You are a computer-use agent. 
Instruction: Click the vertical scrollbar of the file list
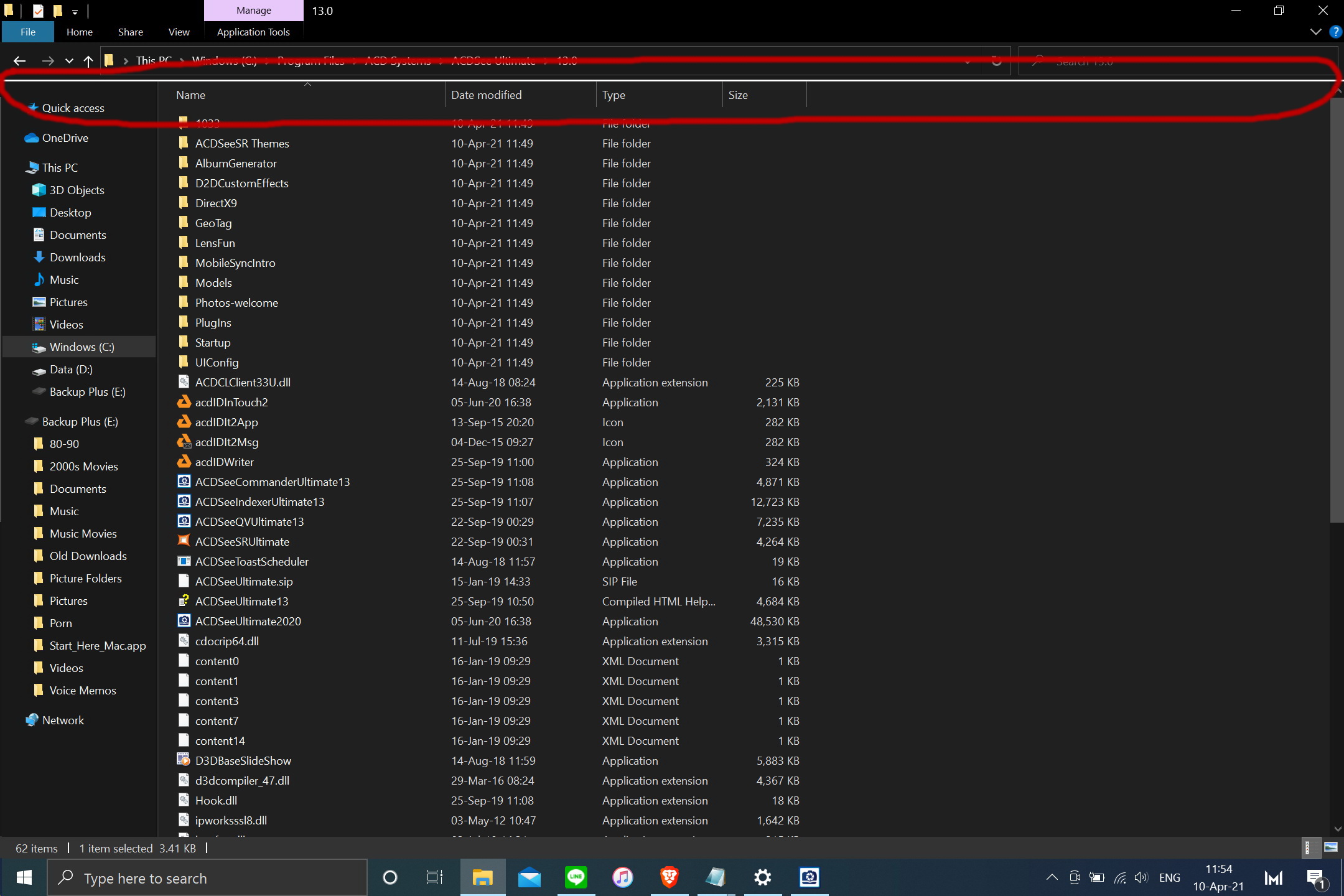tap(1337, 311)
